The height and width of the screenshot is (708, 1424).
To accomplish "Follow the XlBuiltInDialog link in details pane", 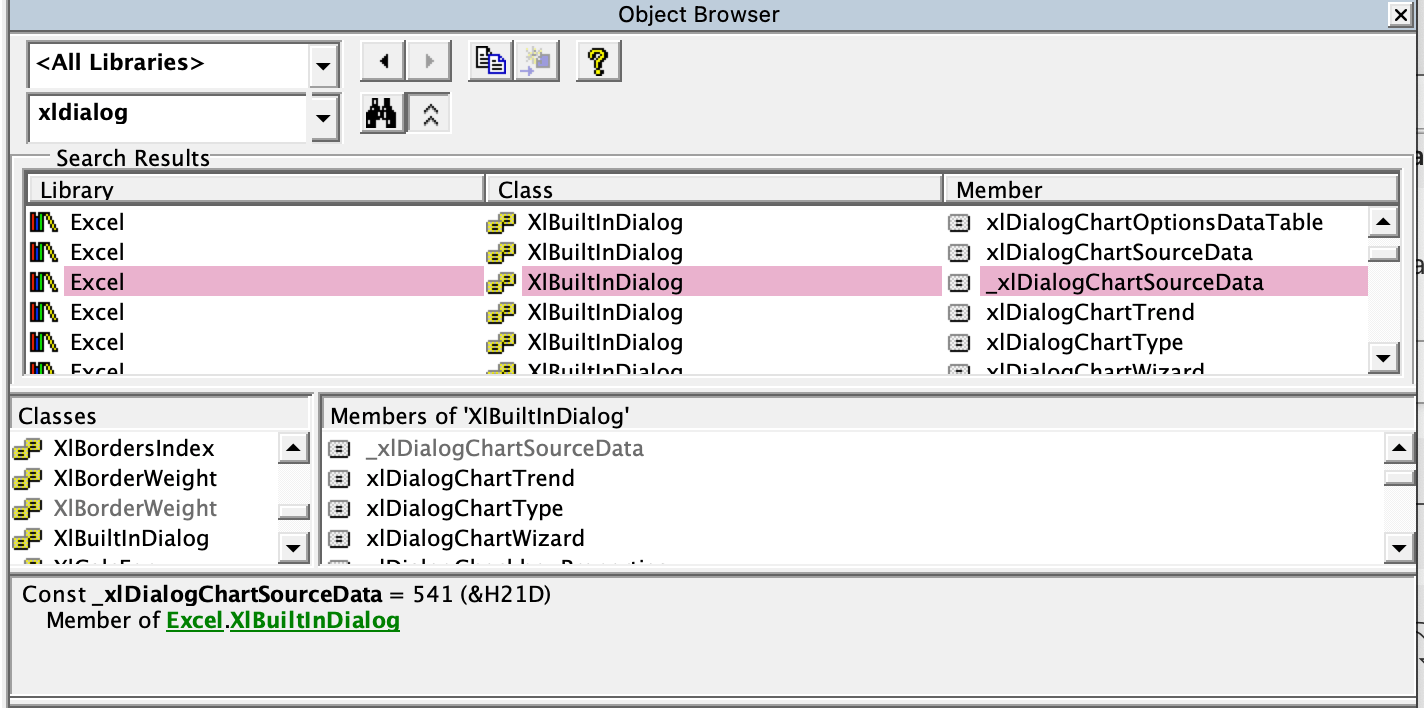I will pos(315,620).
